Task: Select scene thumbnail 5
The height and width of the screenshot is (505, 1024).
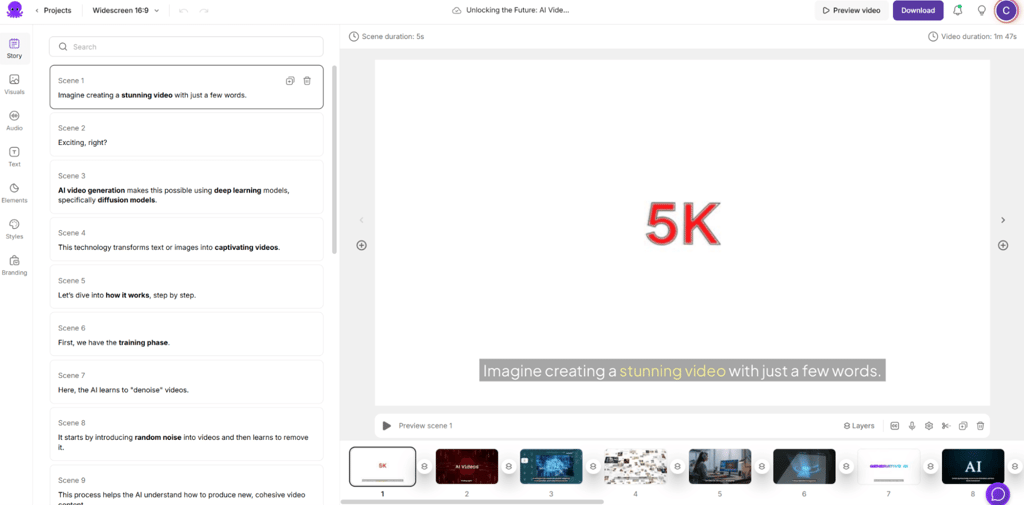Action: (720, 466)
